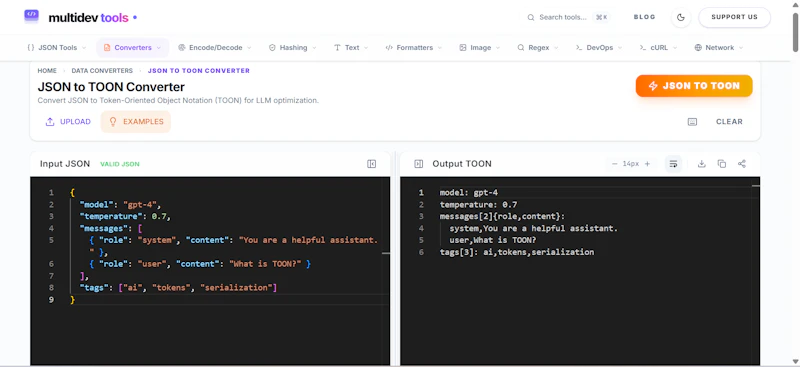Toggle dark mode moon icon

681,17
